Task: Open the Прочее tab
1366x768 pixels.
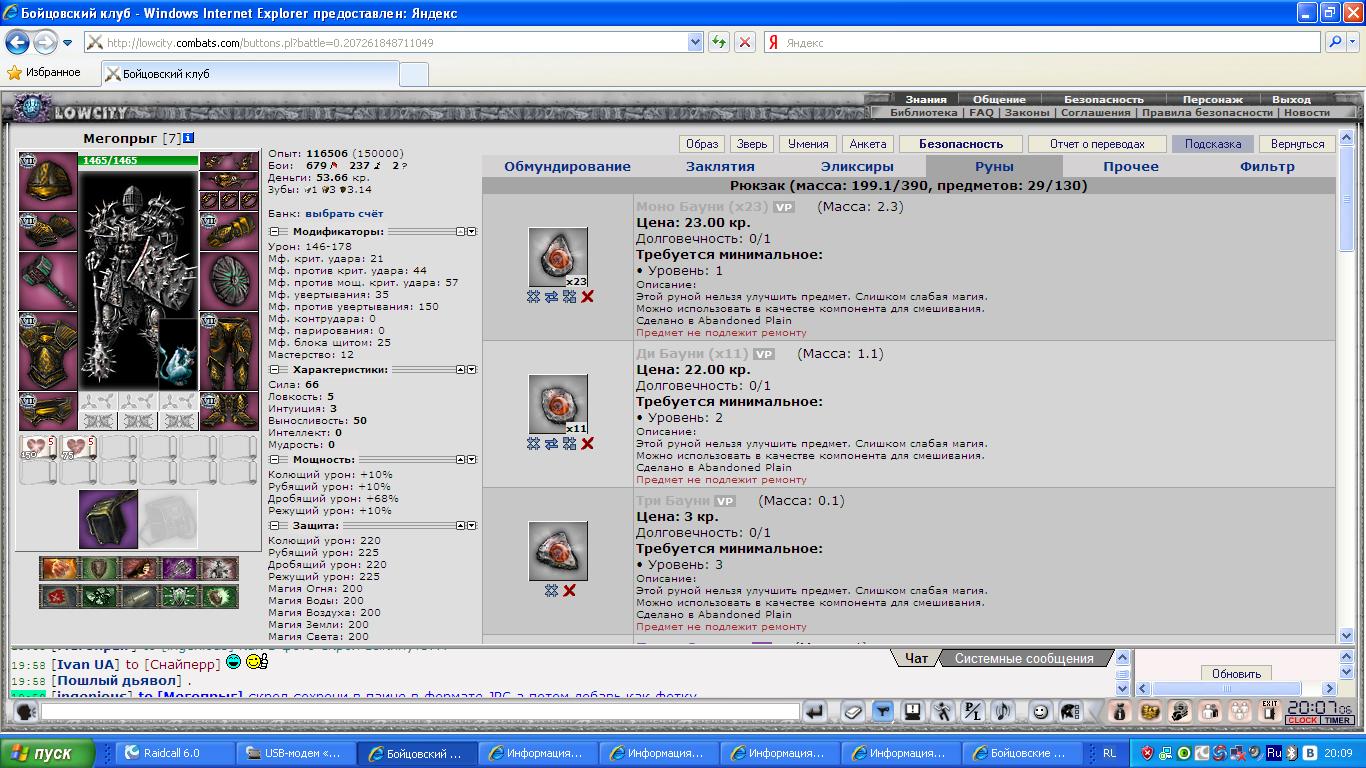Action: tap(1131, 167)
